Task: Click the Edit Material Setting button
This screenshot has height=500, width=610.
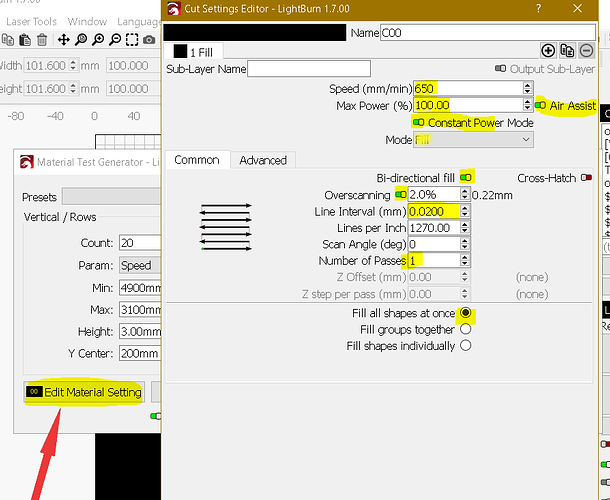Action: click(x=84, y=392)
